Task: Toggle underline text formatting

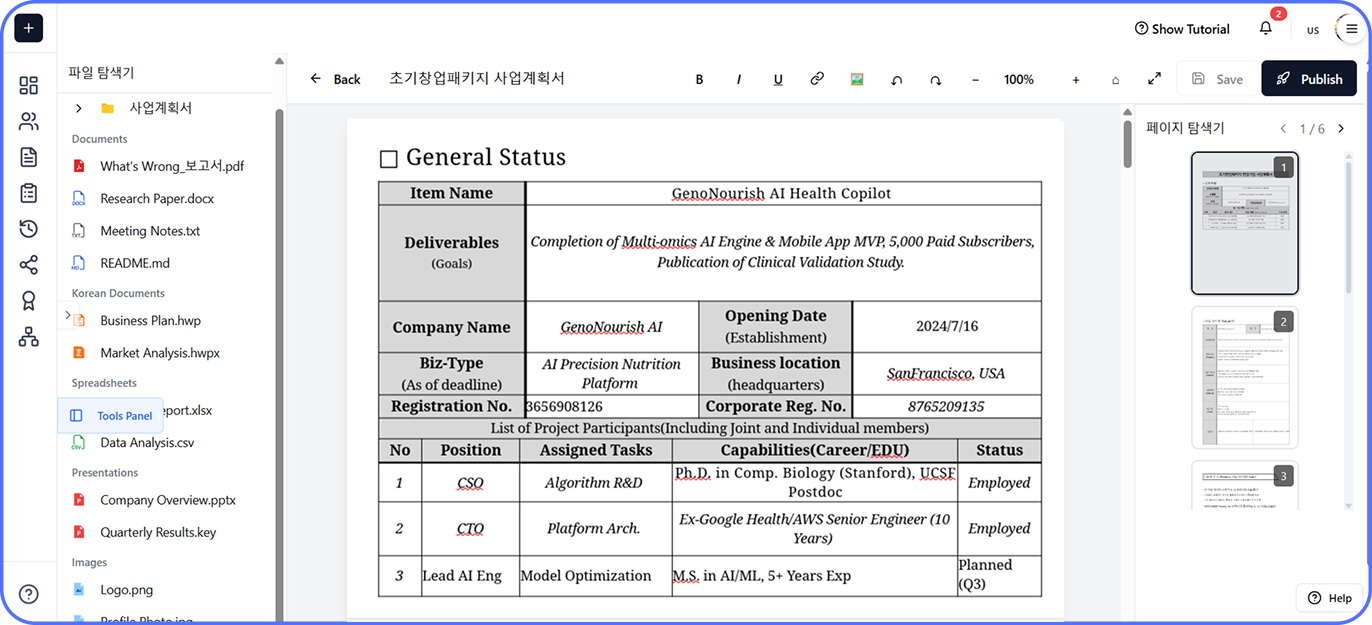Action: [x=778, y=80]
